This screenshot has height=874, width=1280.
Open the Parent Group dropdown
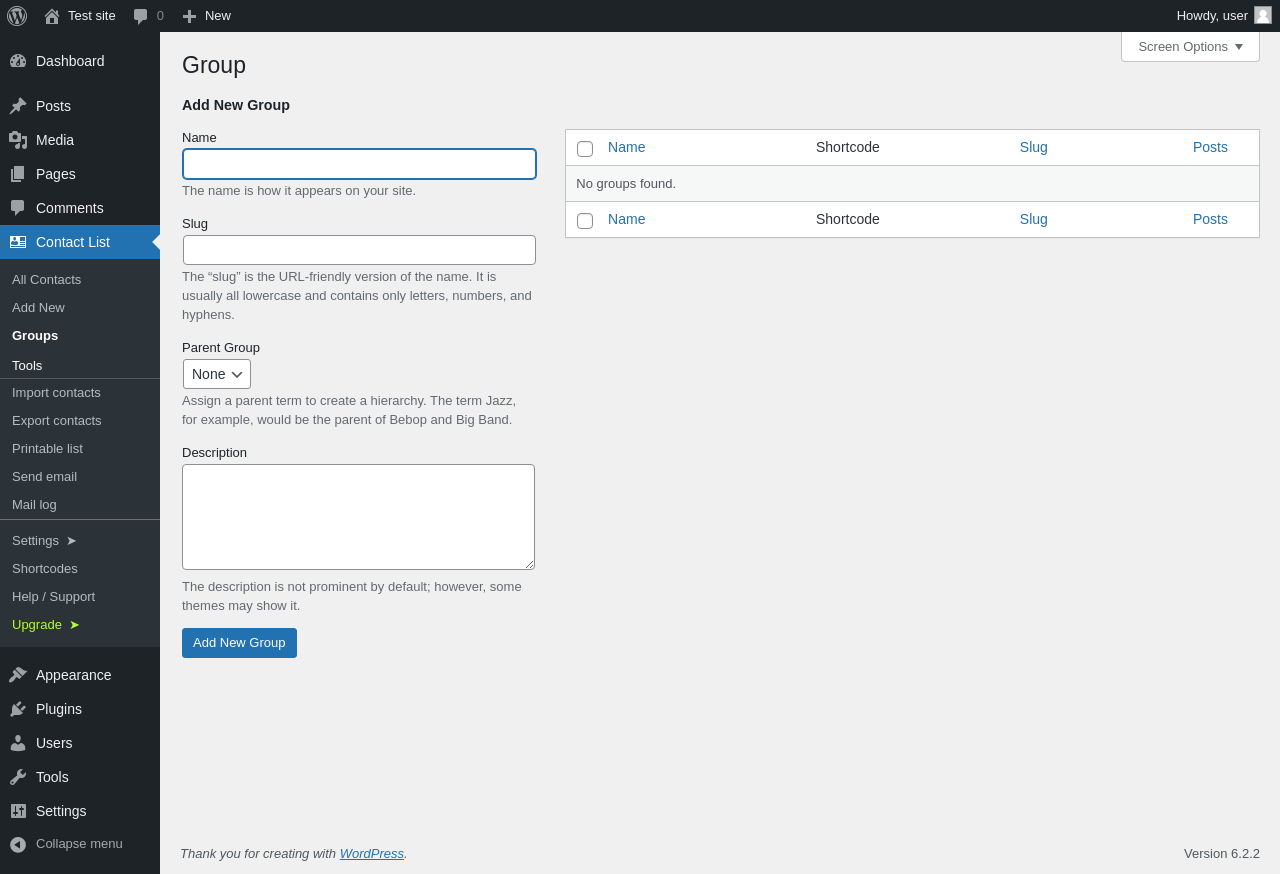click(x=217, y=374)
